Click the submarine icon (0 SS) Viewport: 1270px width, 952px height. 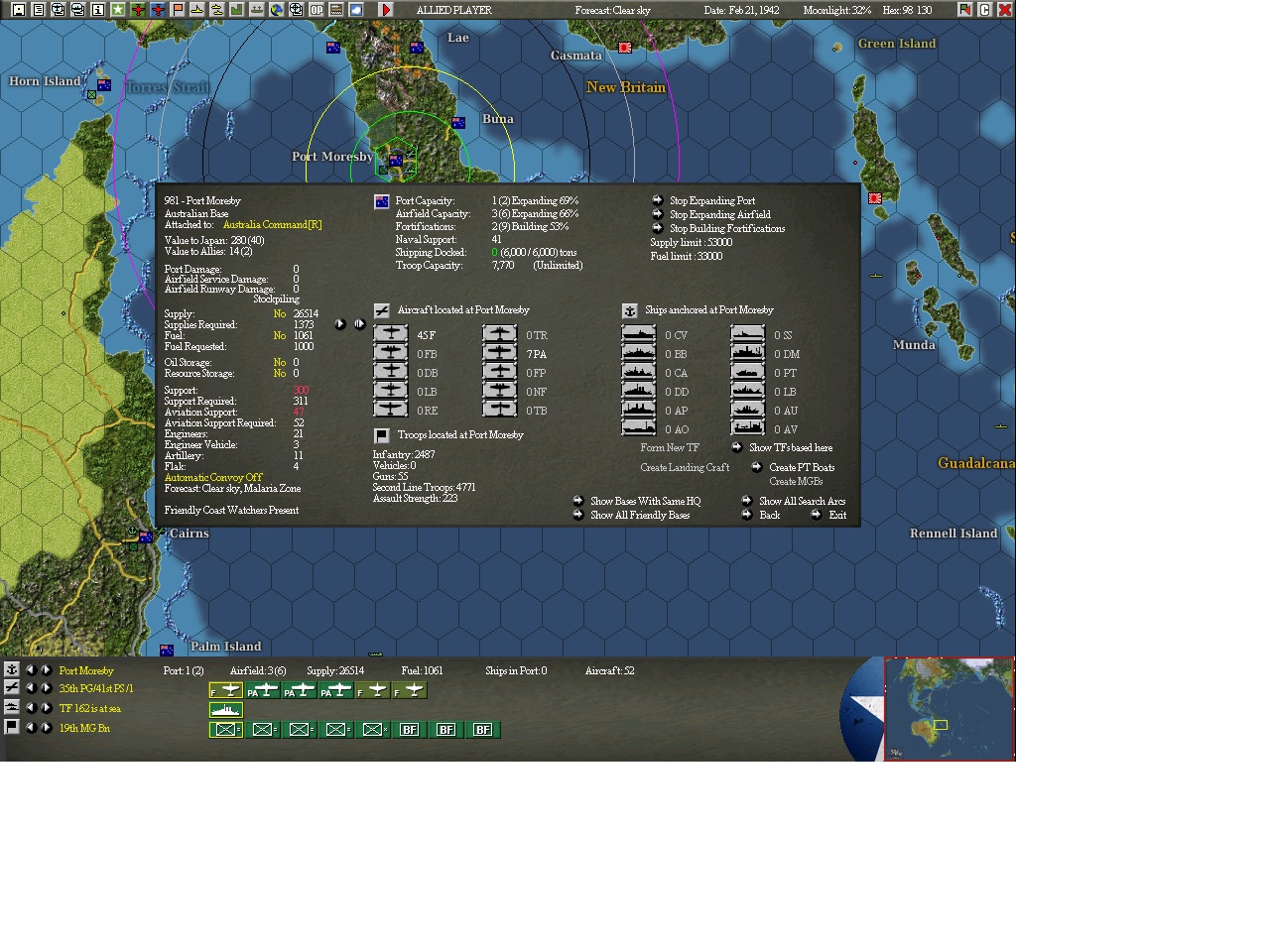point(747,334)
